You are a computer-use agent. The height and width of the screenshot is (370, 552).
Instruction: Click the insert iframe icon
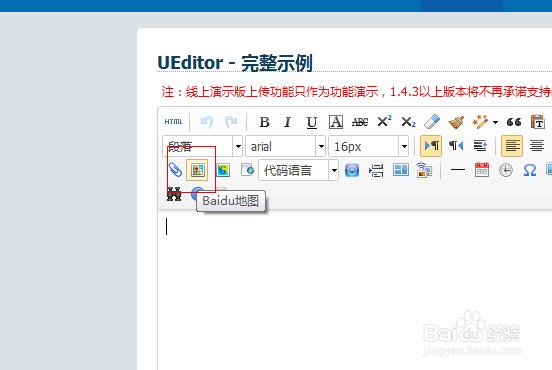click(x=247, y=170)
